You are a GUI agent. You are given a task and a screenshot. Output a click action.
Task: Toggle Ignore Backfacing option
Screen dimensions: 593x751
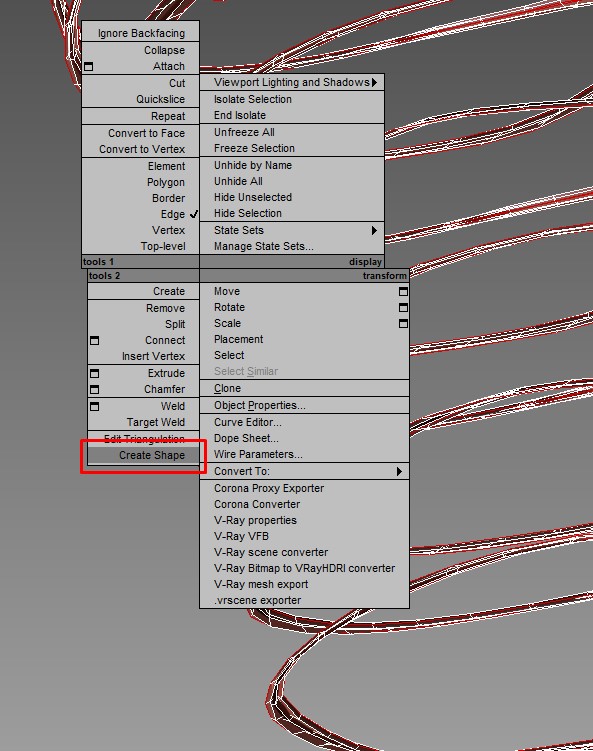coord(140,33)
